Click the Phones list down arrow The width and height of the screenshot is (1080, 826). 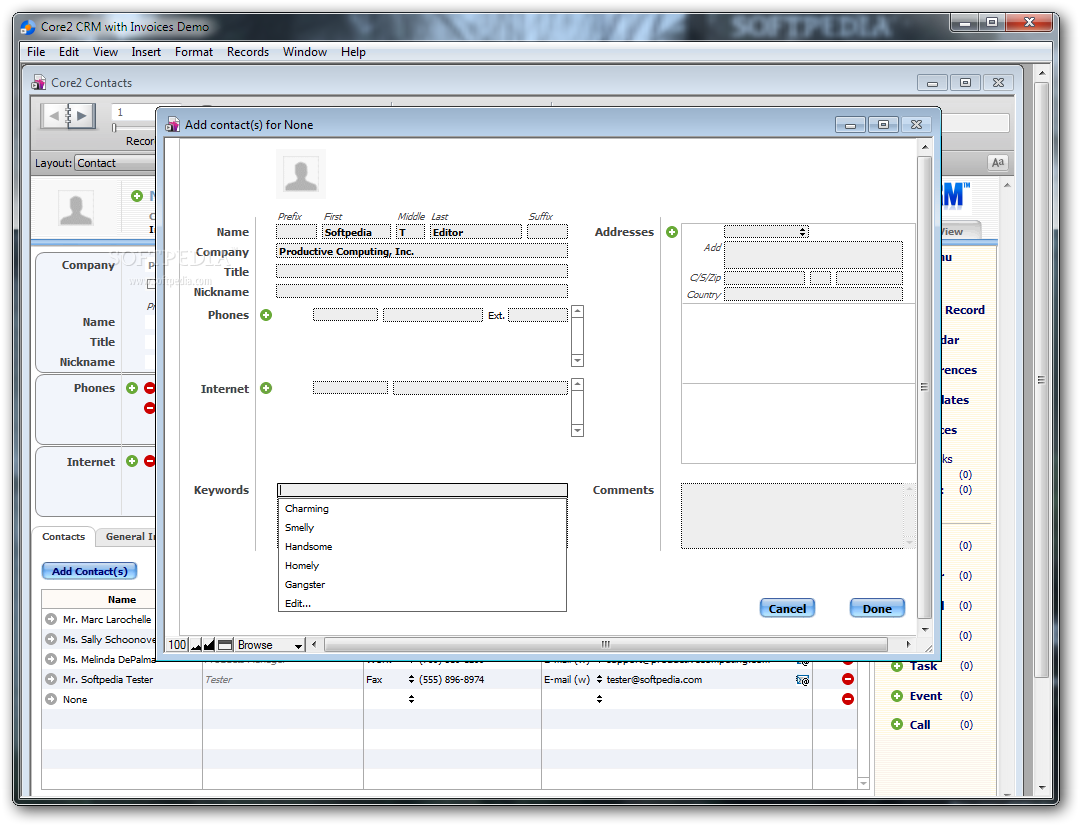pyautogui.click(x=577, y=360)
